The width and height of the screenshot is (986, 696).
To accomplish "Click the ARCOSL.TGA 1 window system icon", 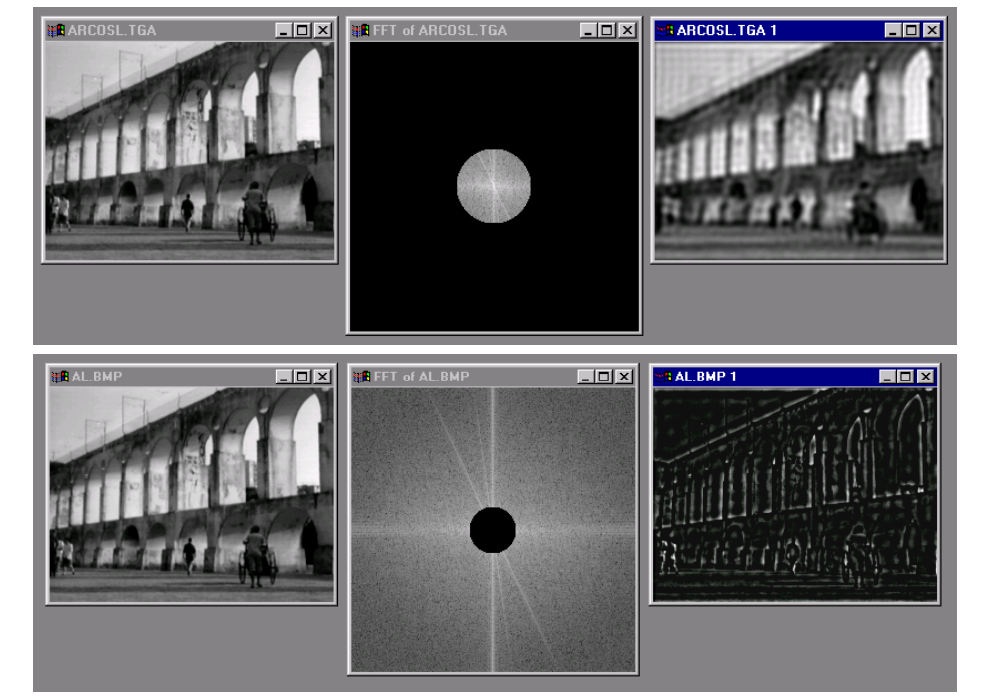I will point(665,30).
